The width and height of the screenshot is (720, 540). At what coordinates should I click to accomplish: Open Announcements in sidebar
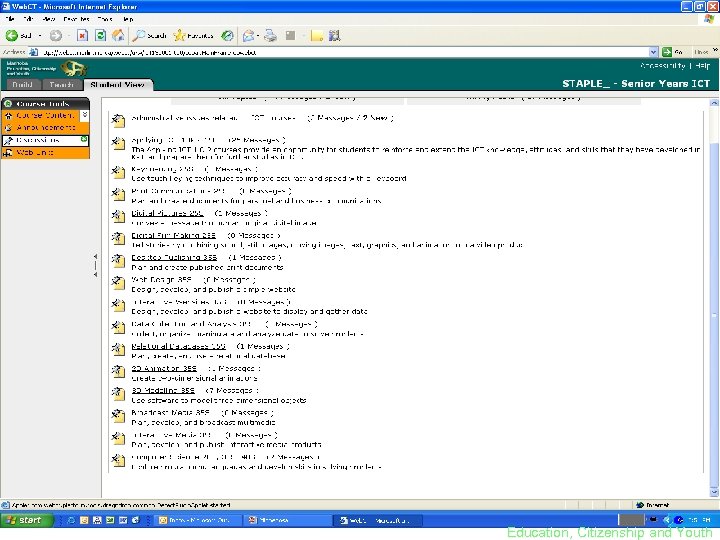(45, 127)
